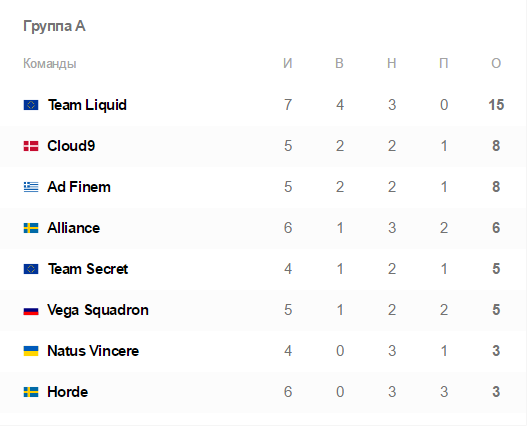Click the О points column header
Image resolution: width=527 pixels, height=427 pixels.
[496, 63]
